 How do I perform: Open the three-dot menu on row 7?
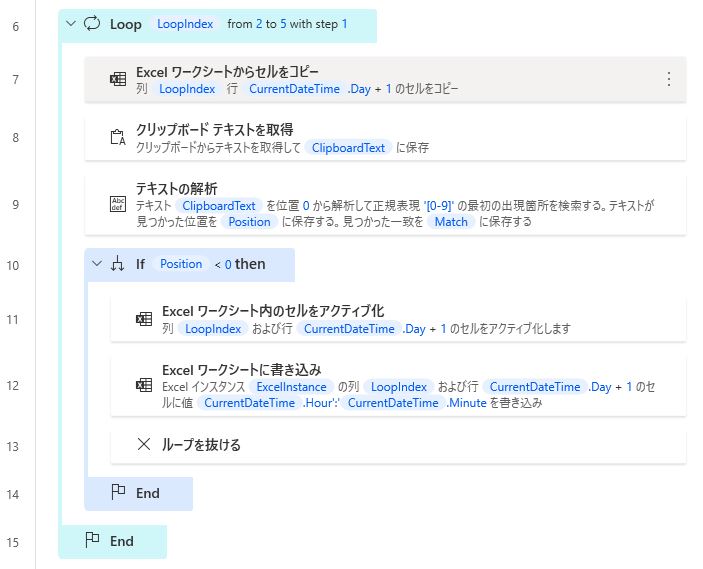pyautogui.click(x=668, y=79)
